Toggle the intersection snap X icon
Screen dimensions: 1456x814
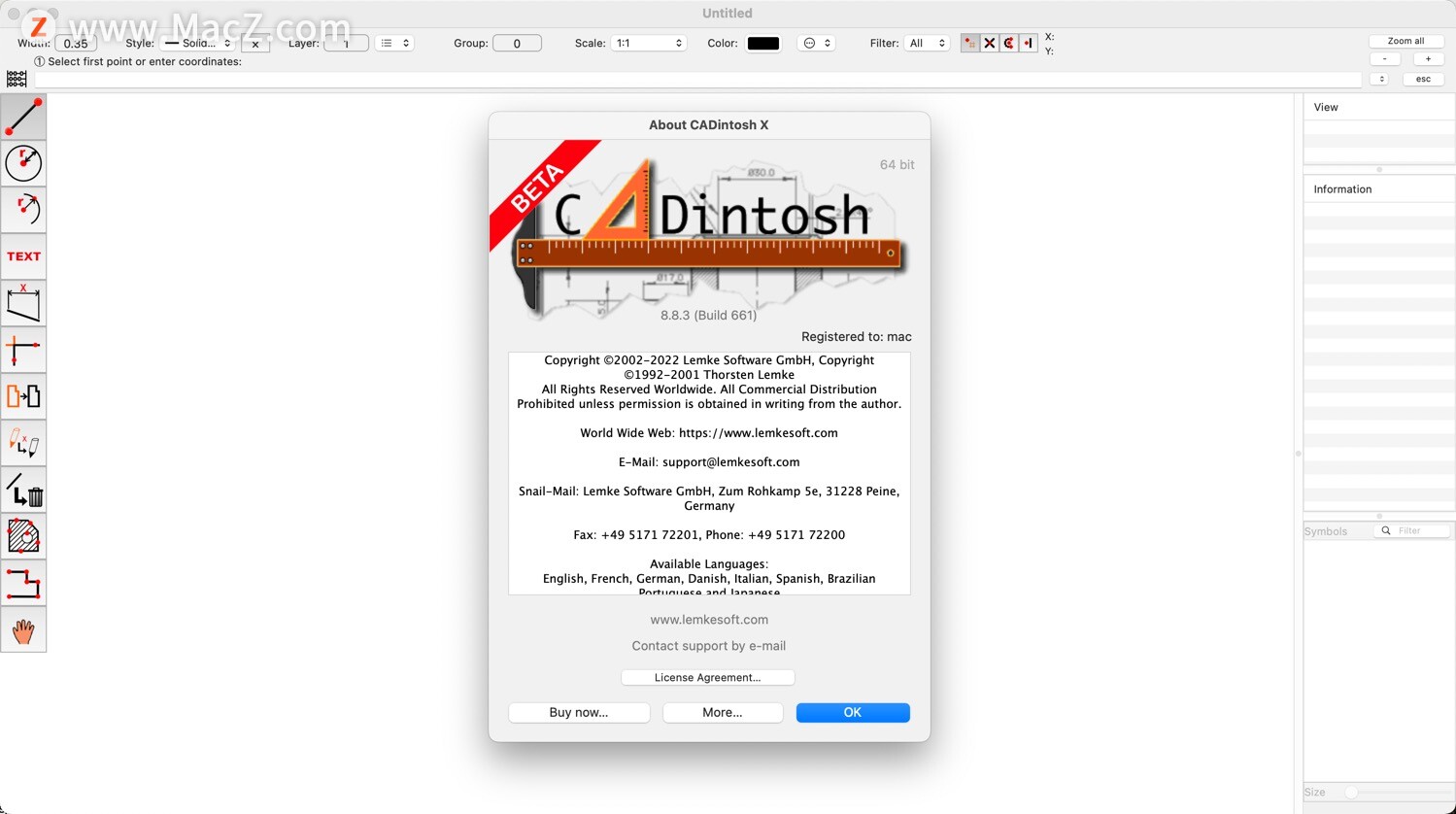pos(989,43)
